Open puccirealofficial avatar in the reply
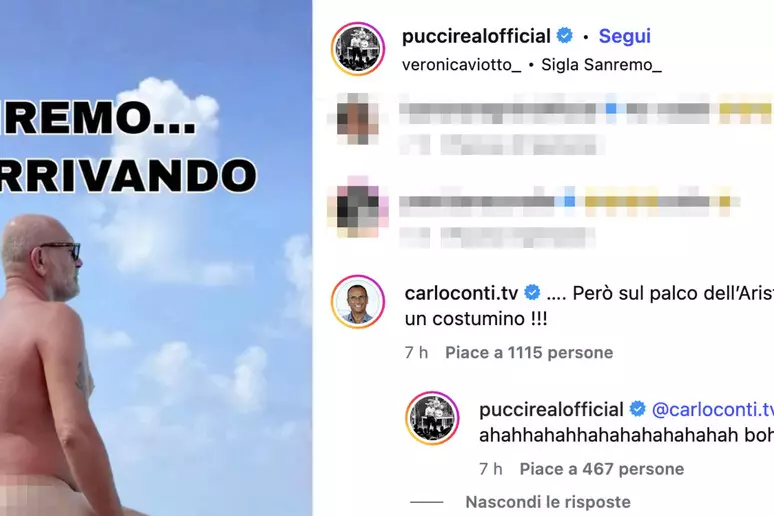This screenshot has height=516, width=774. 432,418
